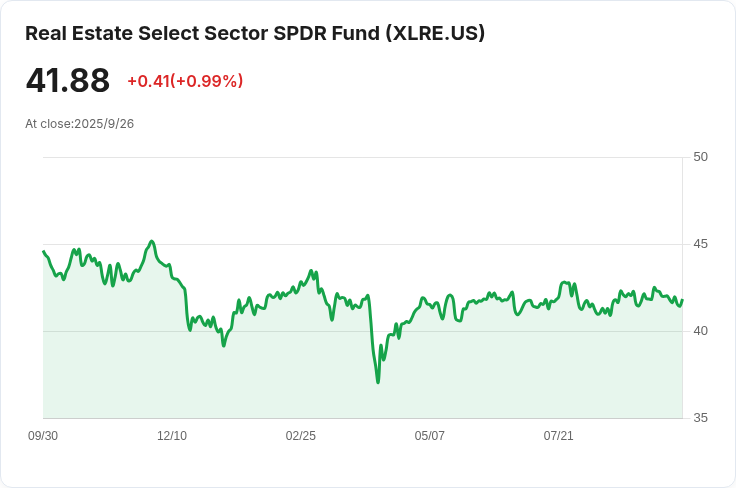Click the leftmost start of the price line
The height and width of the screenshot is (488, 736).
(44, 252)
